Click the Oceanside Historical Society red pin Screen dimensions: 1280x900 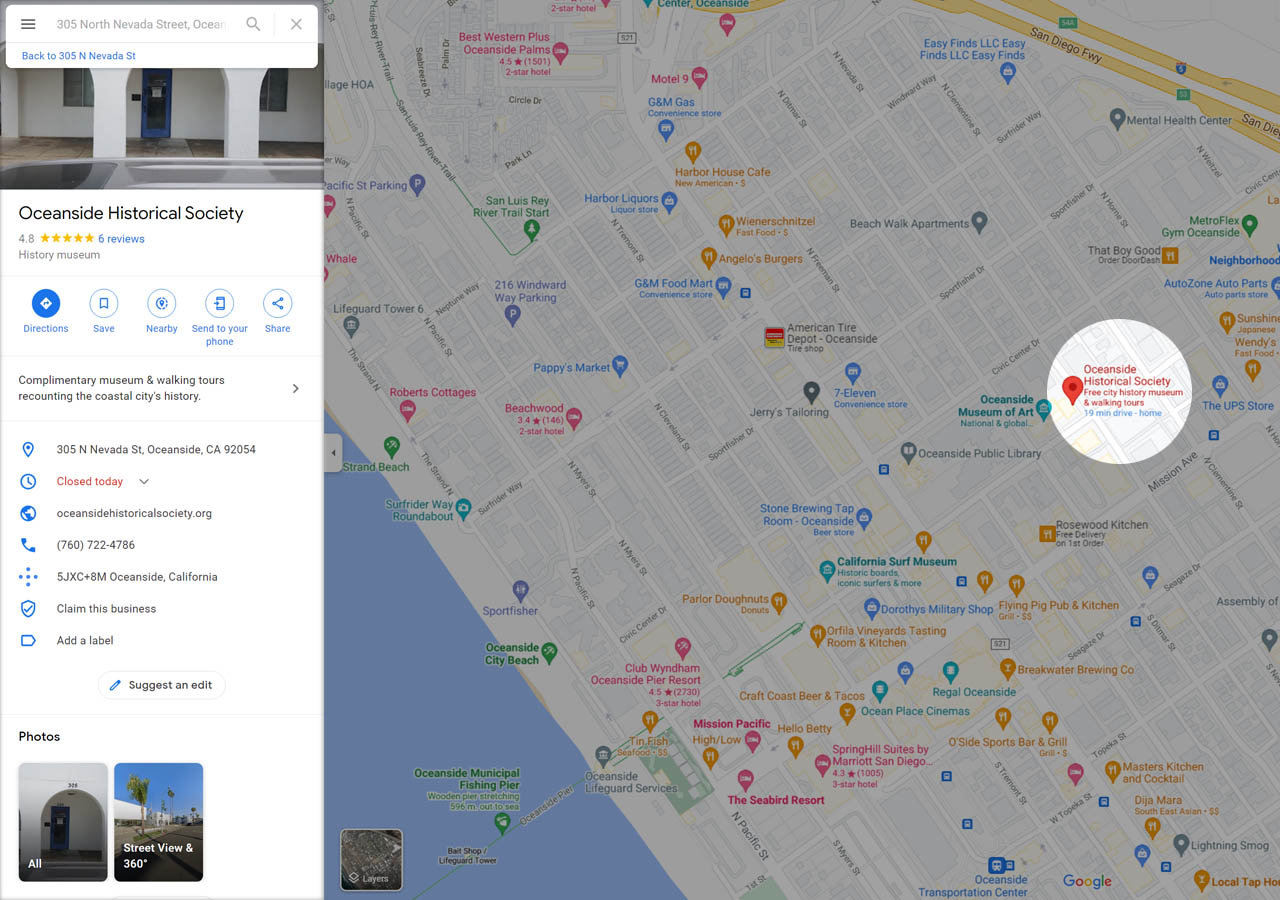[x=1072, y=390]
